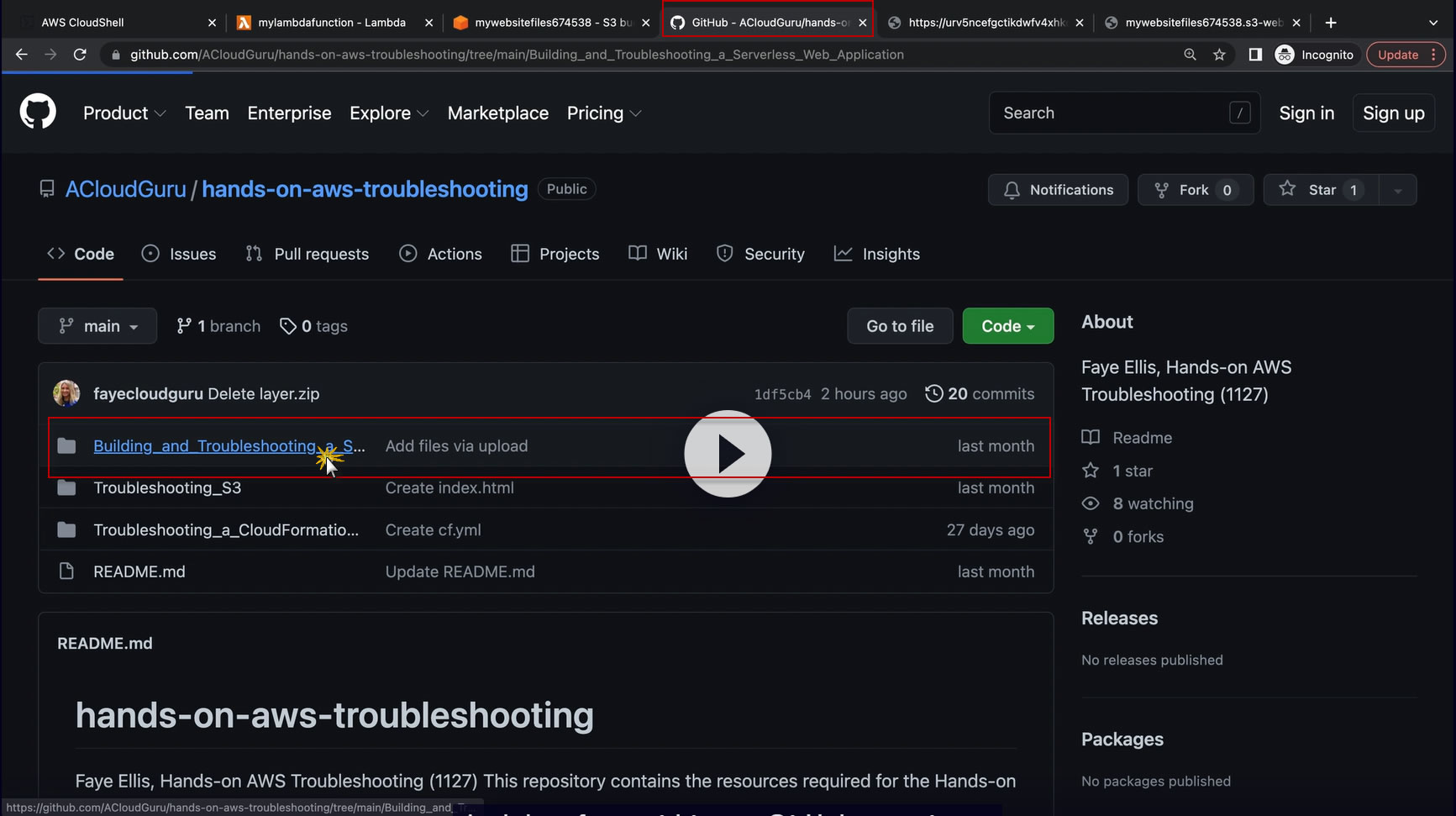Click the Update button in Chrome toolbar
The height and width of the screenshot is (816, 1456).
click(1406, 55)
